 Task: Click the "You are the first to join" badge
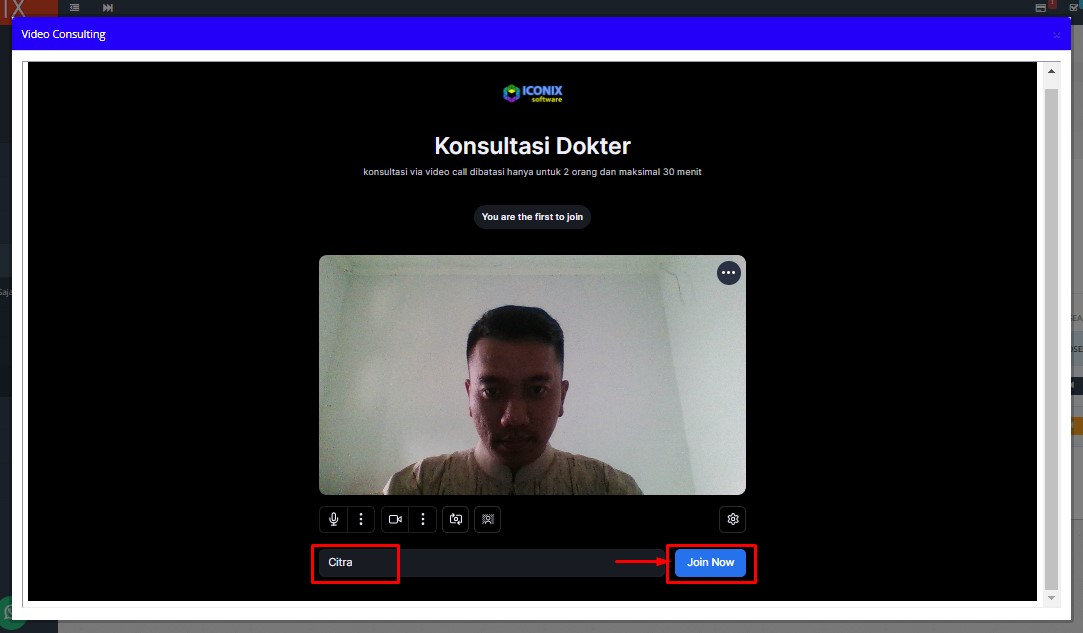coord(532,217)
